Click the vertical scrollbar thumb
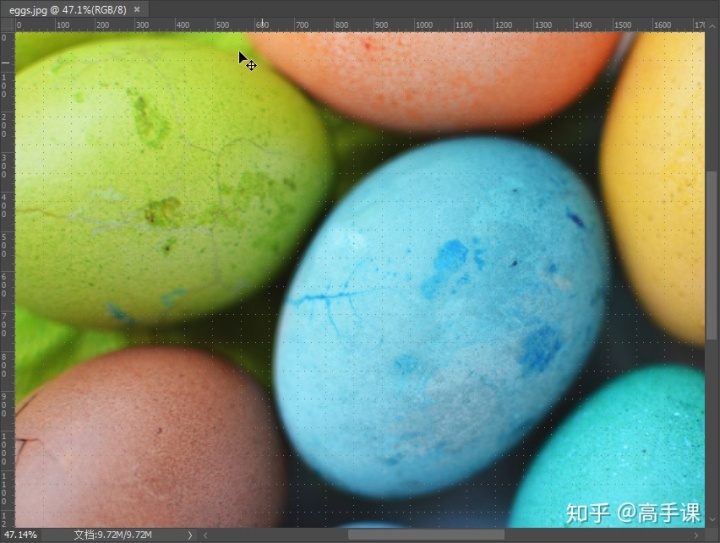720x543 pixels. [712, 256]
